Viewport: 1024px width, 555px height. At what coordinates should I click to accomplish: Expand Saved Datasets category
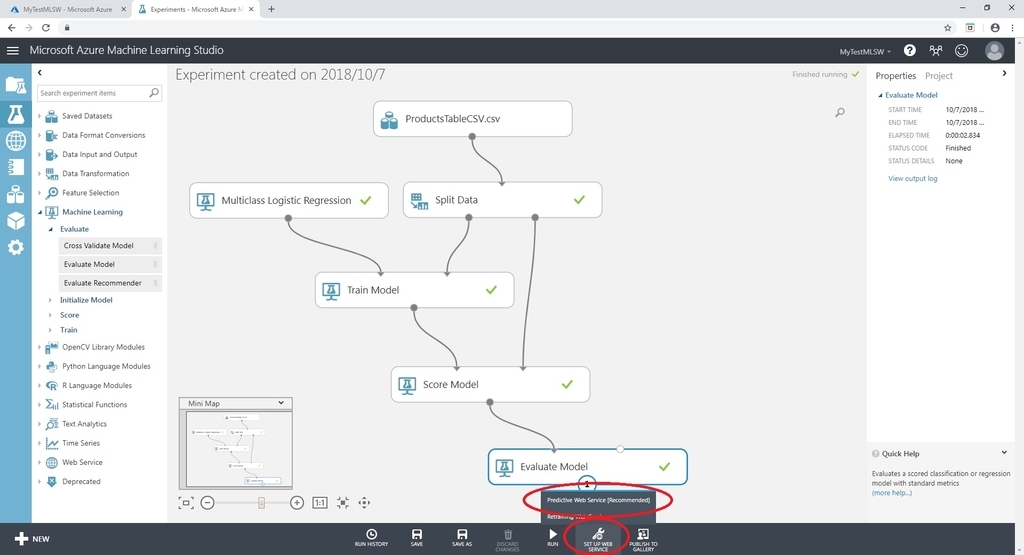(x=39, y=116)
